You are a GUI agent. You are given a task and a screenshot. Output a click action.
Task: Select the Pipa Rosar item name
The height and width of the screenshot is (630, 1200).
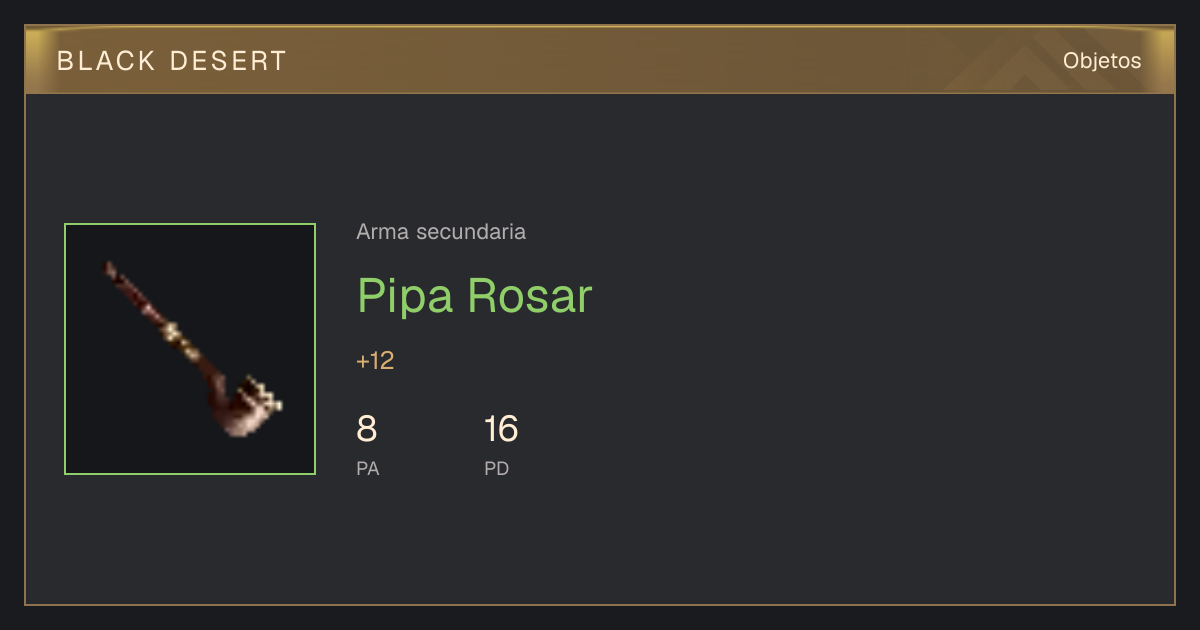tap(475, 296)
